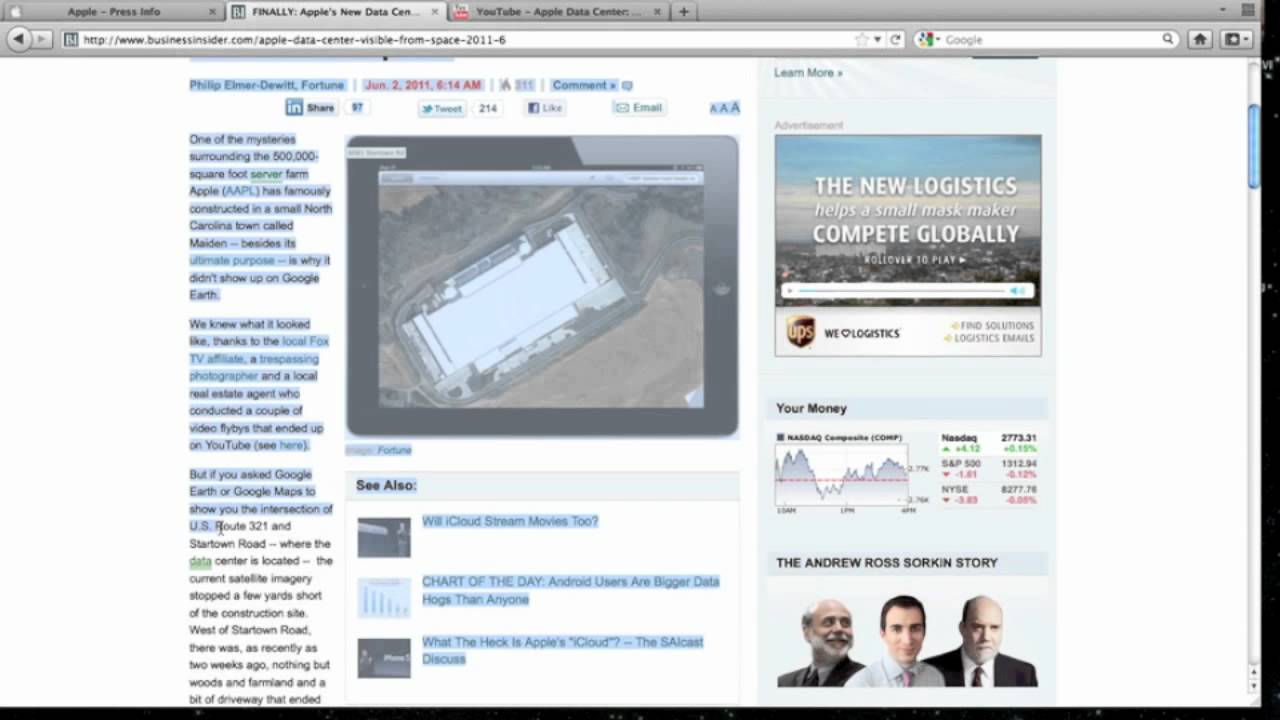This screenshot has height=720, width=1280.
Task: Click the AAA text size control
Action: coord(725,108)
